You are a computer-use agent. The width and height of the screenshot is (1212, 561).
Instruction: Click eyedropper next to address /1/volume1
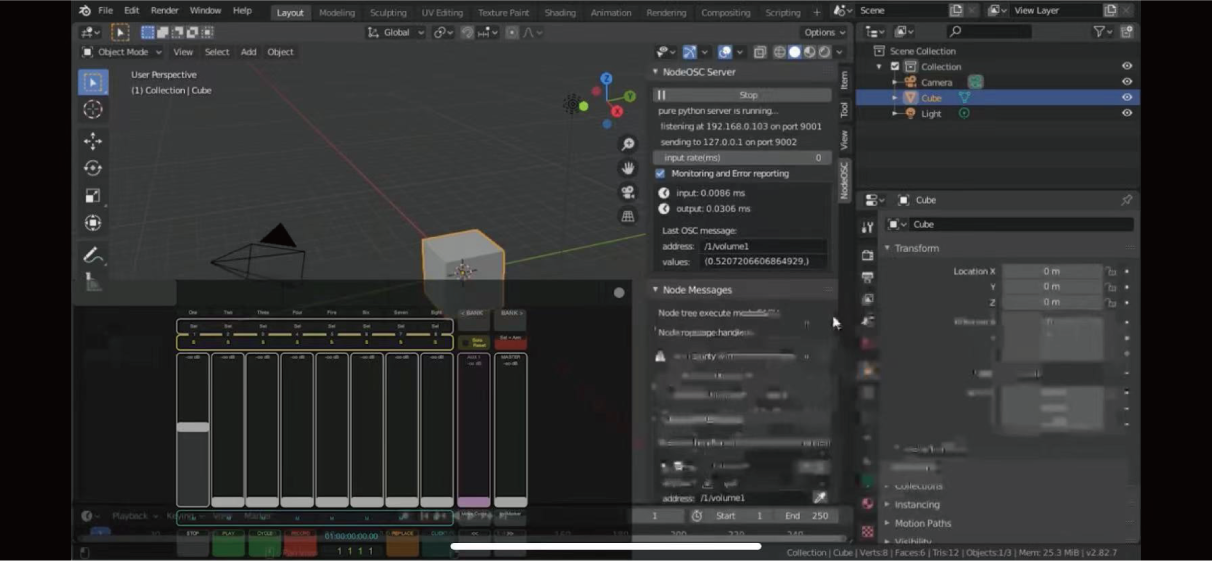(x=819, y=497)
